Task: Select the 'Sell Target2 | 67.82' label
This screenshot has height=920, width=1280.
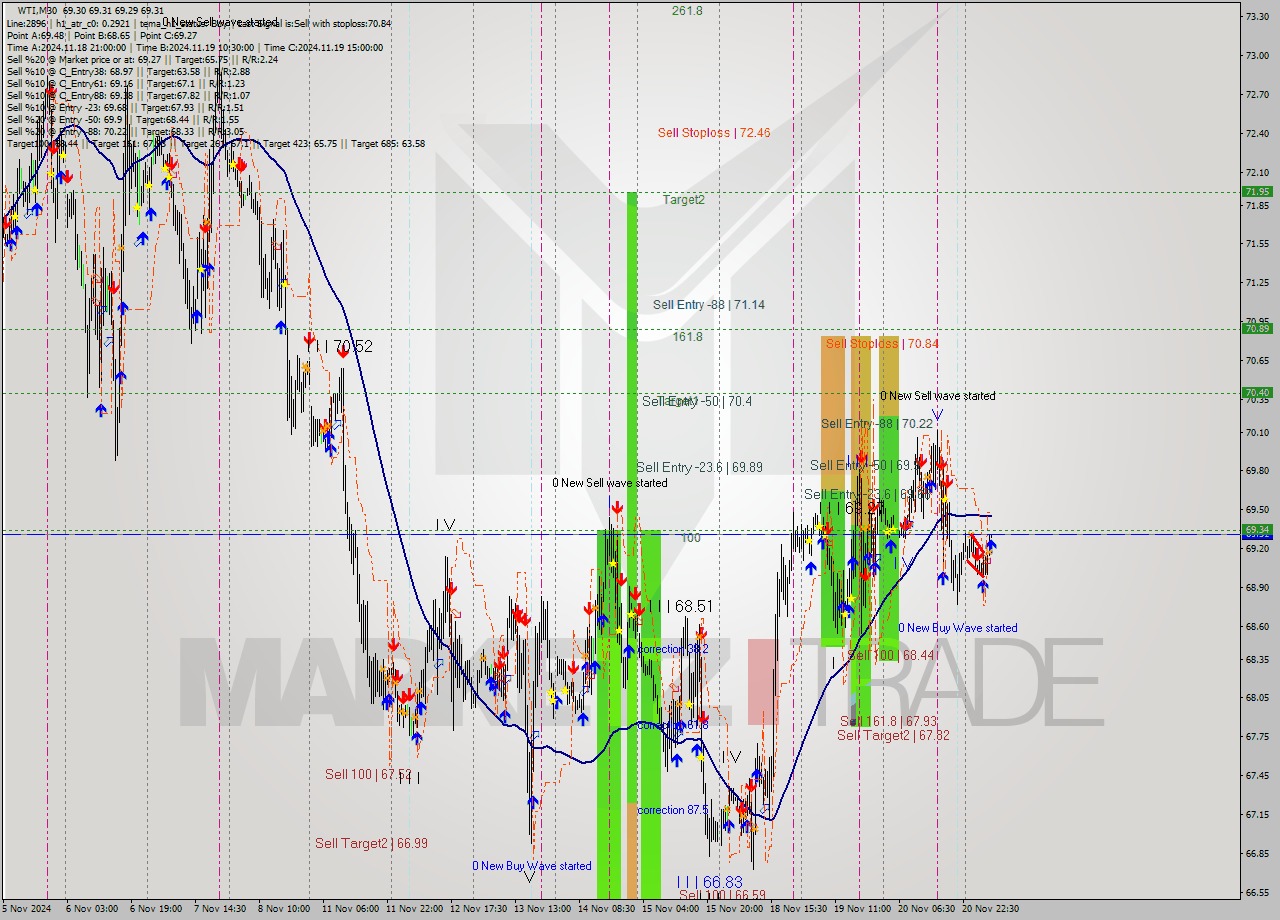Action: [893, 735]
